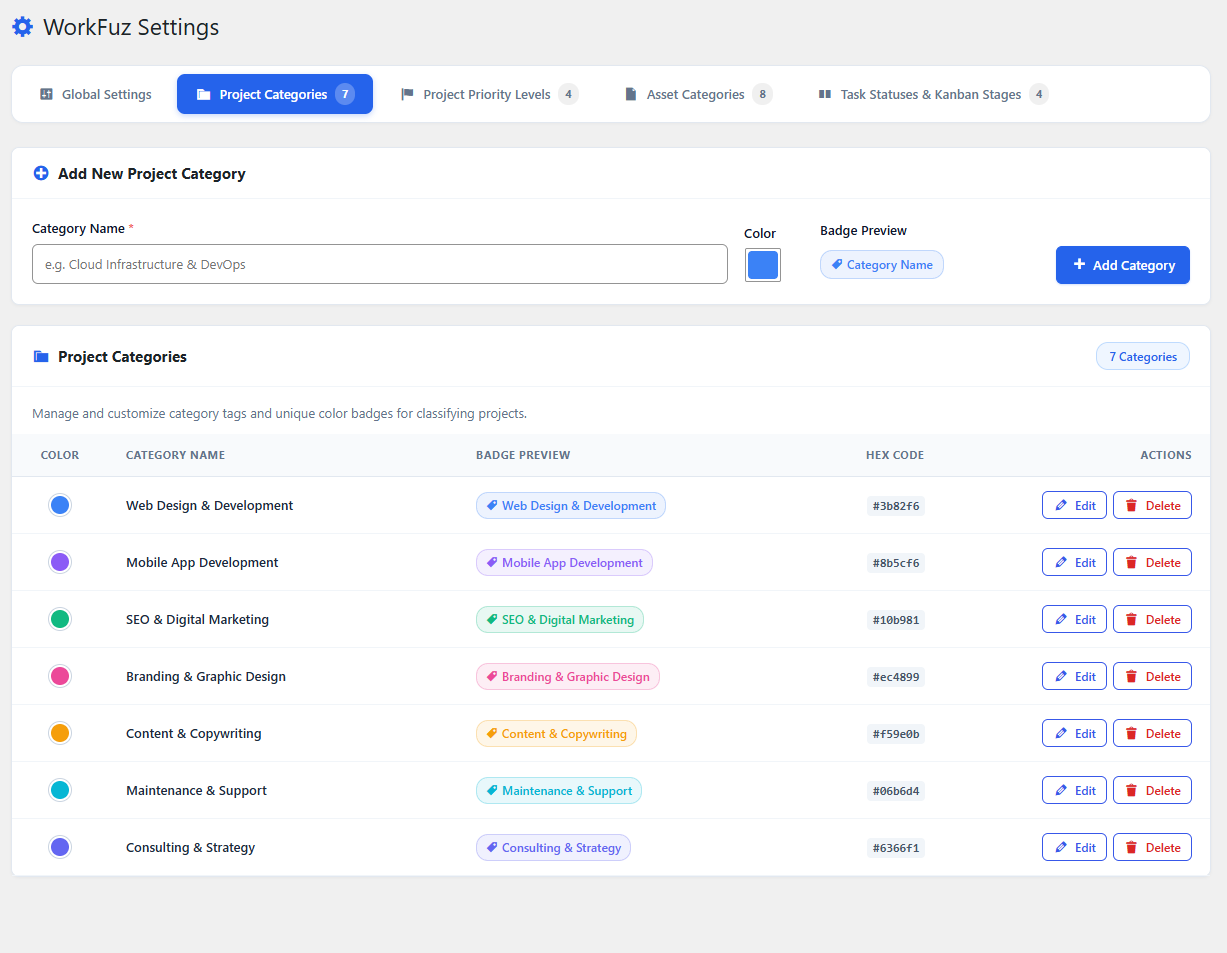Click the Content & Copywriting badge preview
The image size is (1227, 953).
pos(556,733)
